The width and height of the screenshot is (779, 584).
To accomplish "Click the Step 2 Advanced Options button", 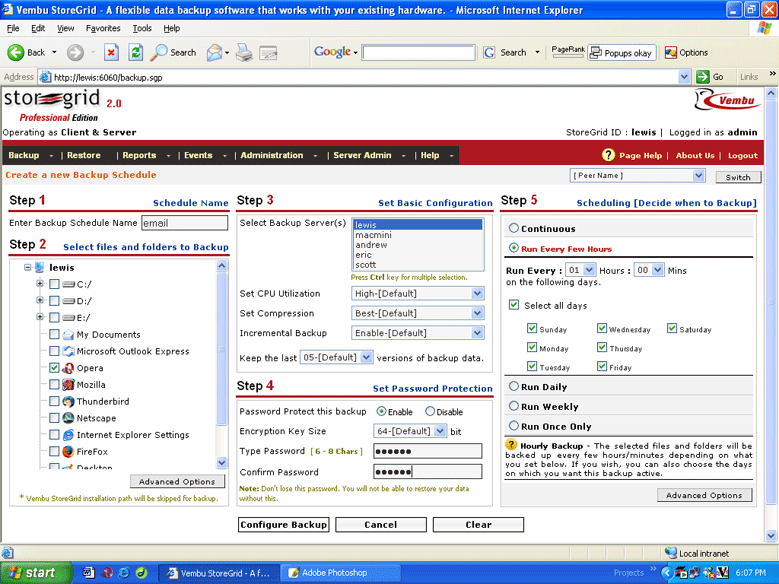I will 177,481.
